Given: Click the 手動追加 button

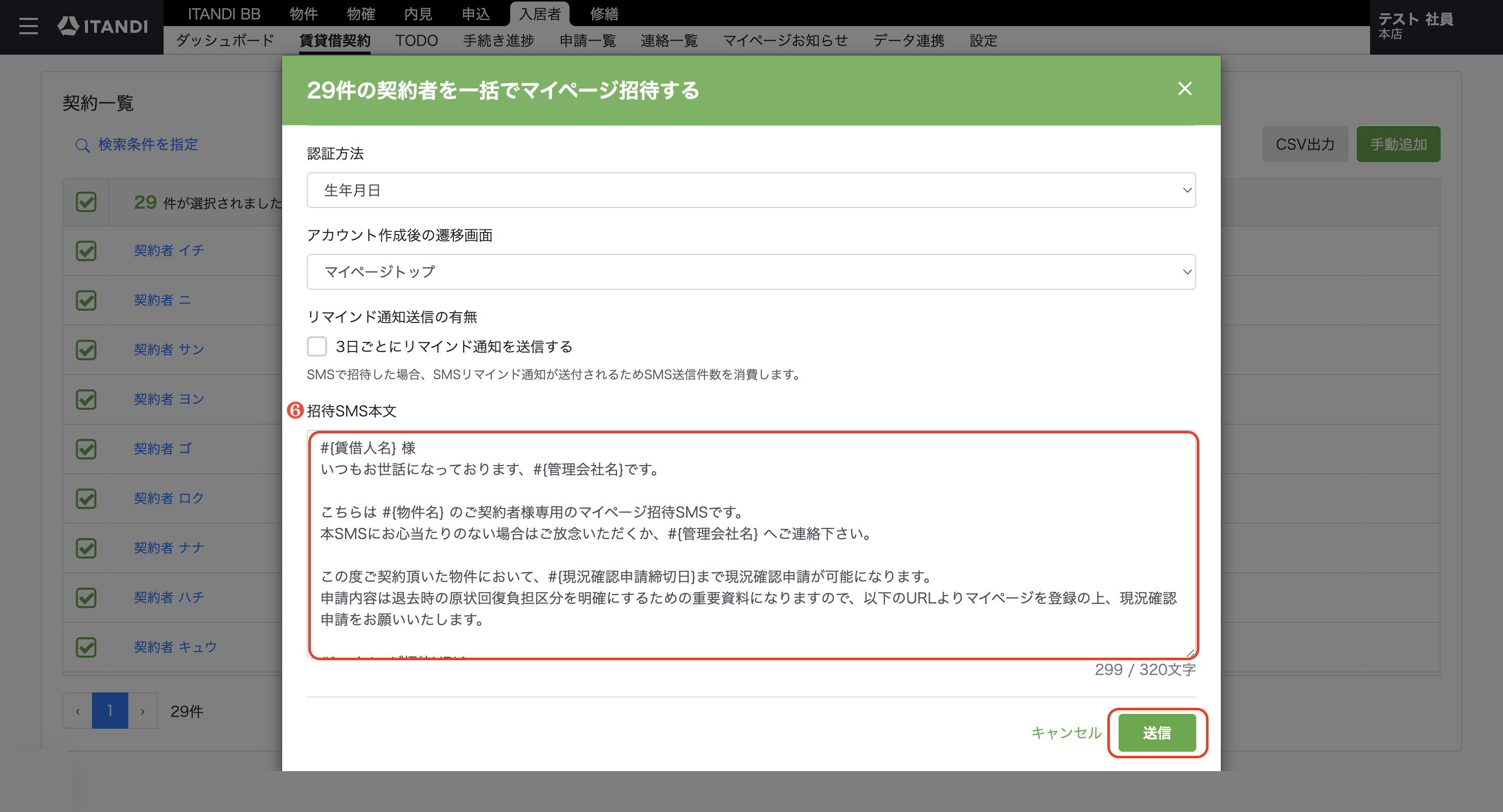Looking at the screenshot, I should tap(1398, 144).
